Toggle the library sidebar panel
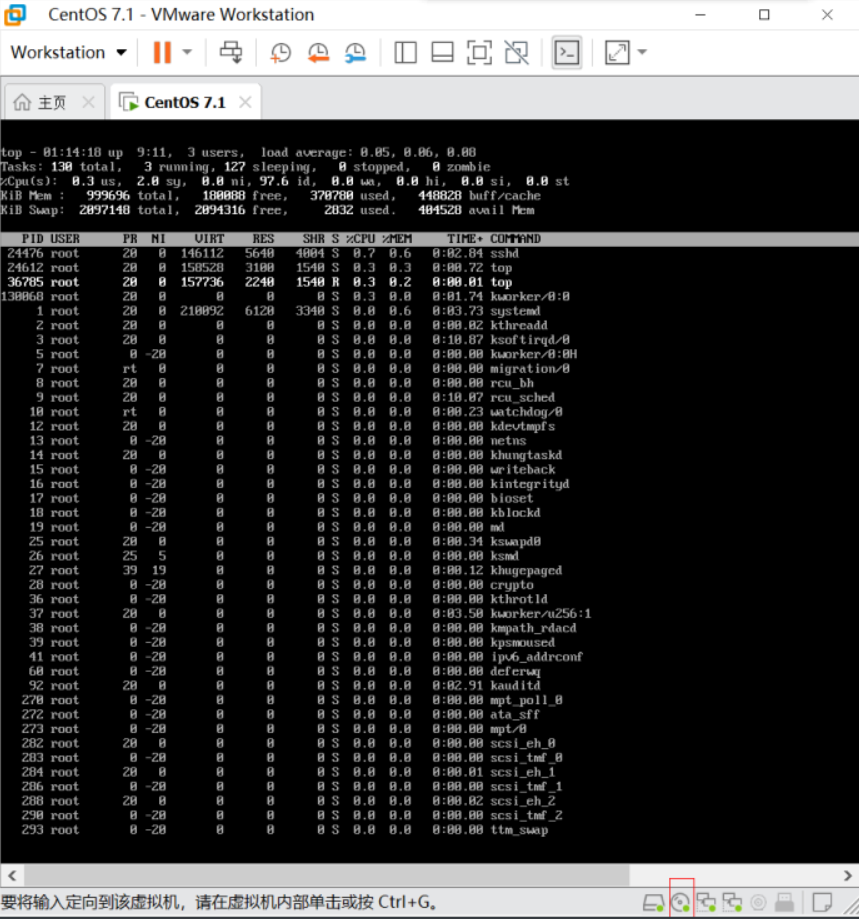Screen dimensions: 859x919 coord(405,52)
